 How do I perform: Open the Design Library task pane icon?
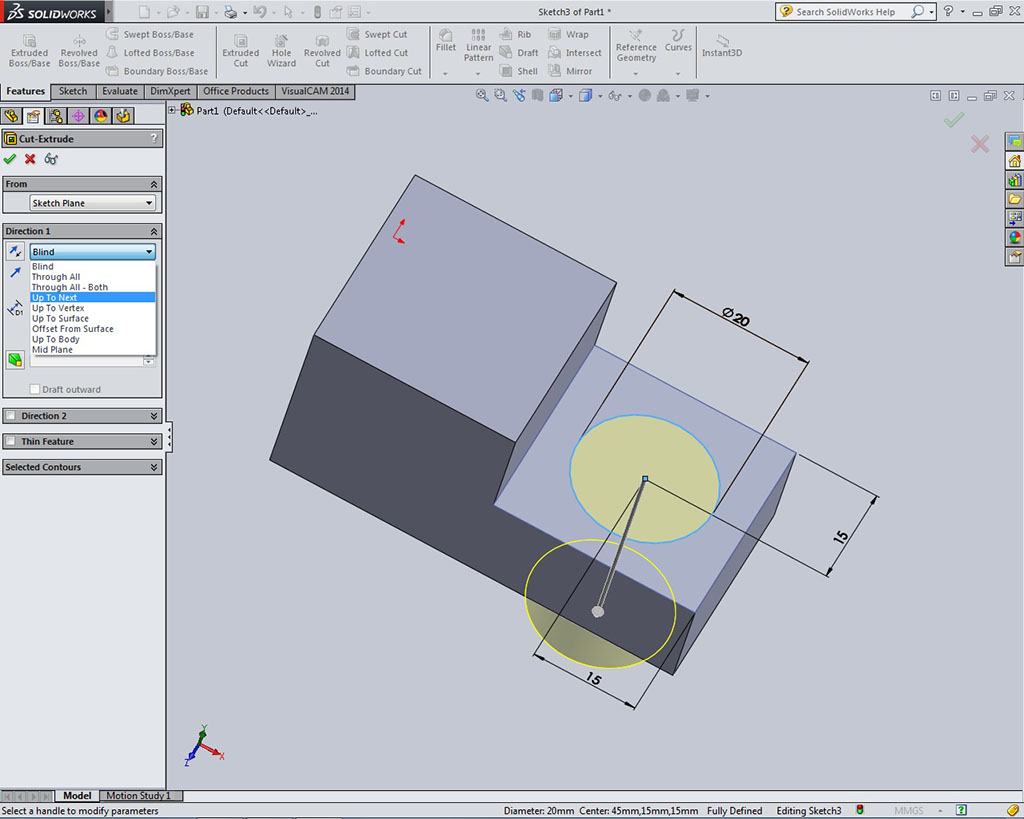tap(1014, 181)
